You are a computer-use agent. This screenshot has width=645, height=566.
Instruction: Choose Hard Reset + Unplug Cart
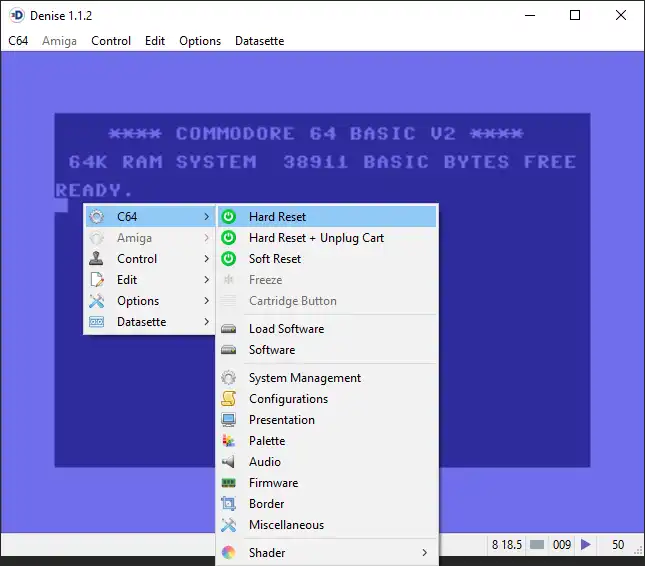tap(327, 237)
